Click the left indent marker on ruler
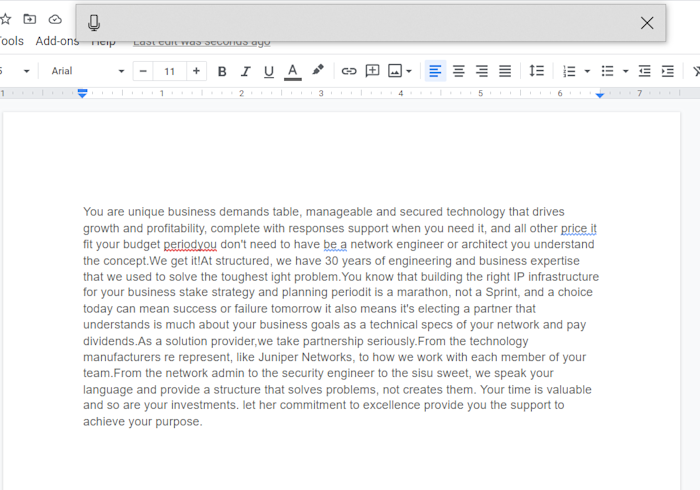The width and height of the screenshot is (700, 490). [82, 93]
